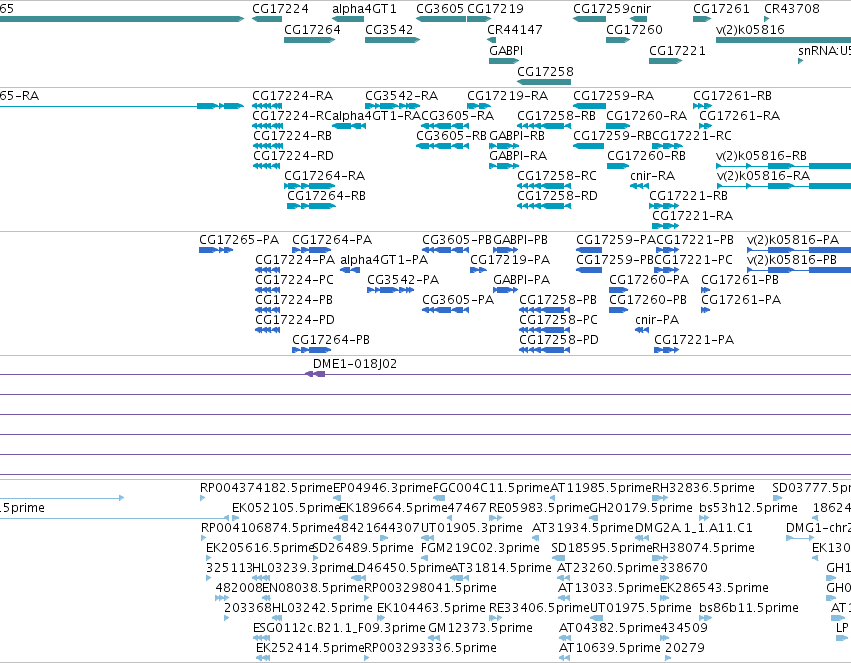Click the AT31814.5prime EST label
Viewport: 851px width, 663px height.
501,568
